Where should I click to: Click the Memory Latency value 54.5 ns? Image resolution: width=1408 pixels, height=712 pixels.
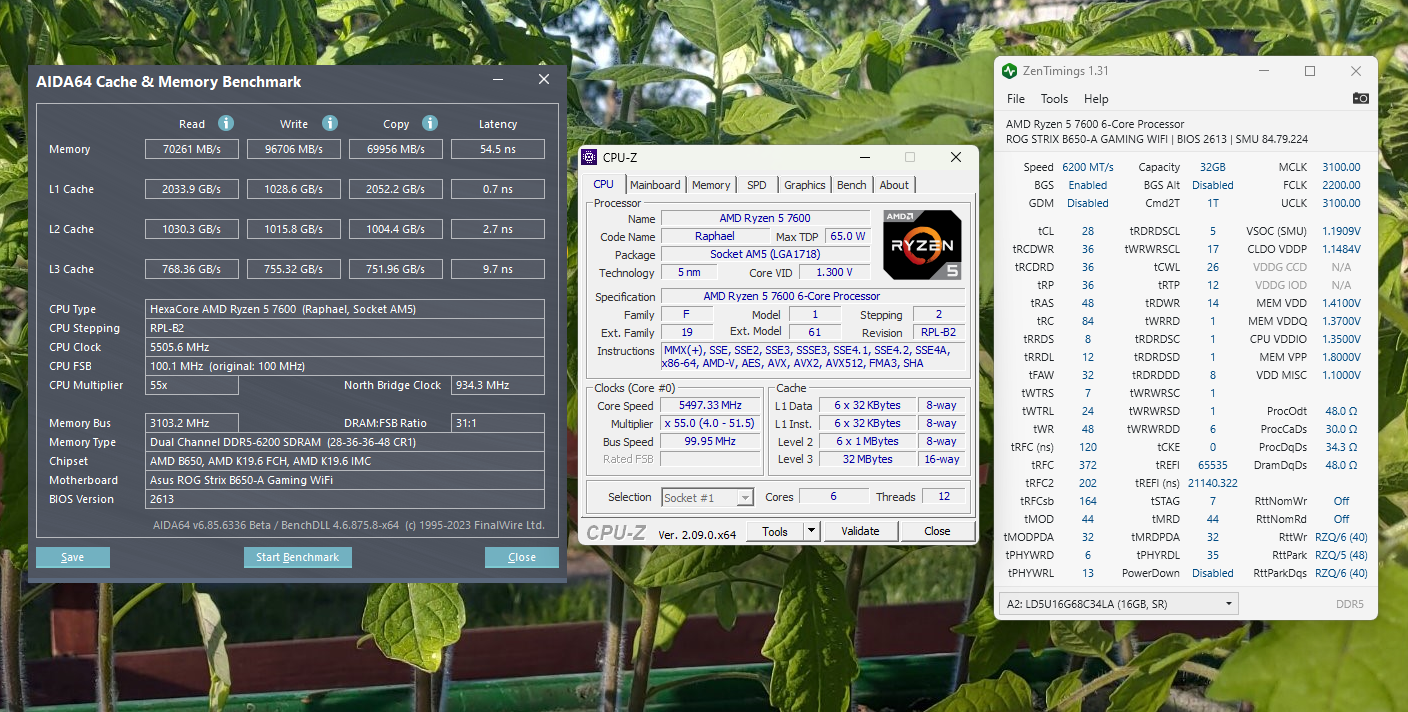click(498, 149)
